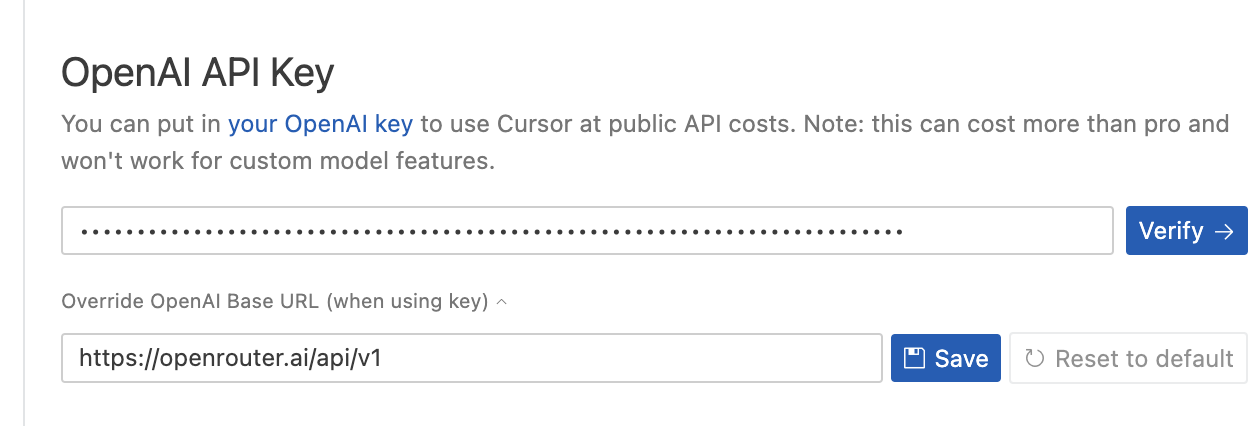
Task: Focus the OpenAI Base URL input field
Action: pyautogui.click(x=471, y=358)
